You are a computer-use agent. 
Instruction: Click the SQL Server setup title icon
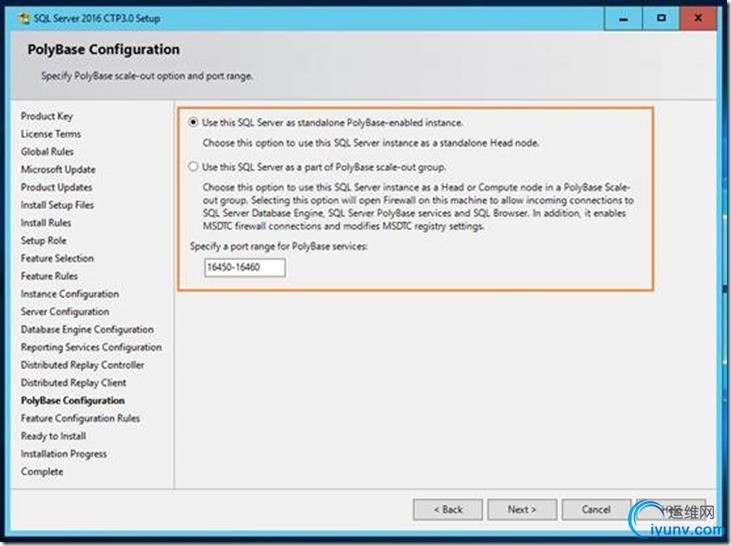[x=24, y=18]
